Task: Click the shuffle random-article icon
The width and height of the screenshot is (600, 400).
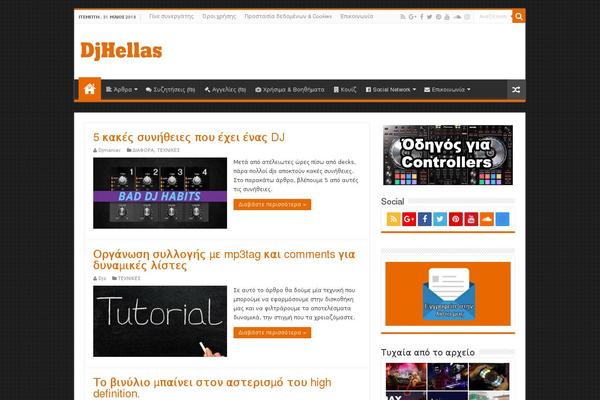Action: 516,90
